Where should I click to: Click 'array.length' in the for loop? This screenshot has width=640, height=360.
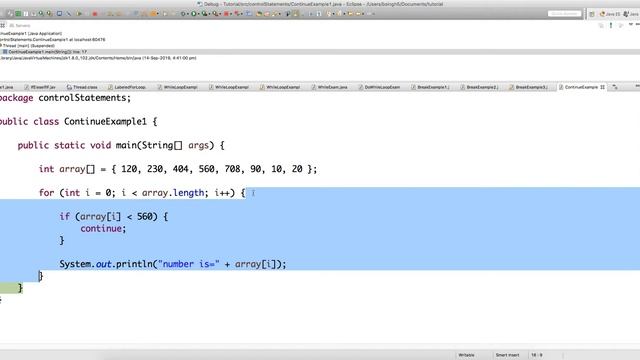coord(173,193)
